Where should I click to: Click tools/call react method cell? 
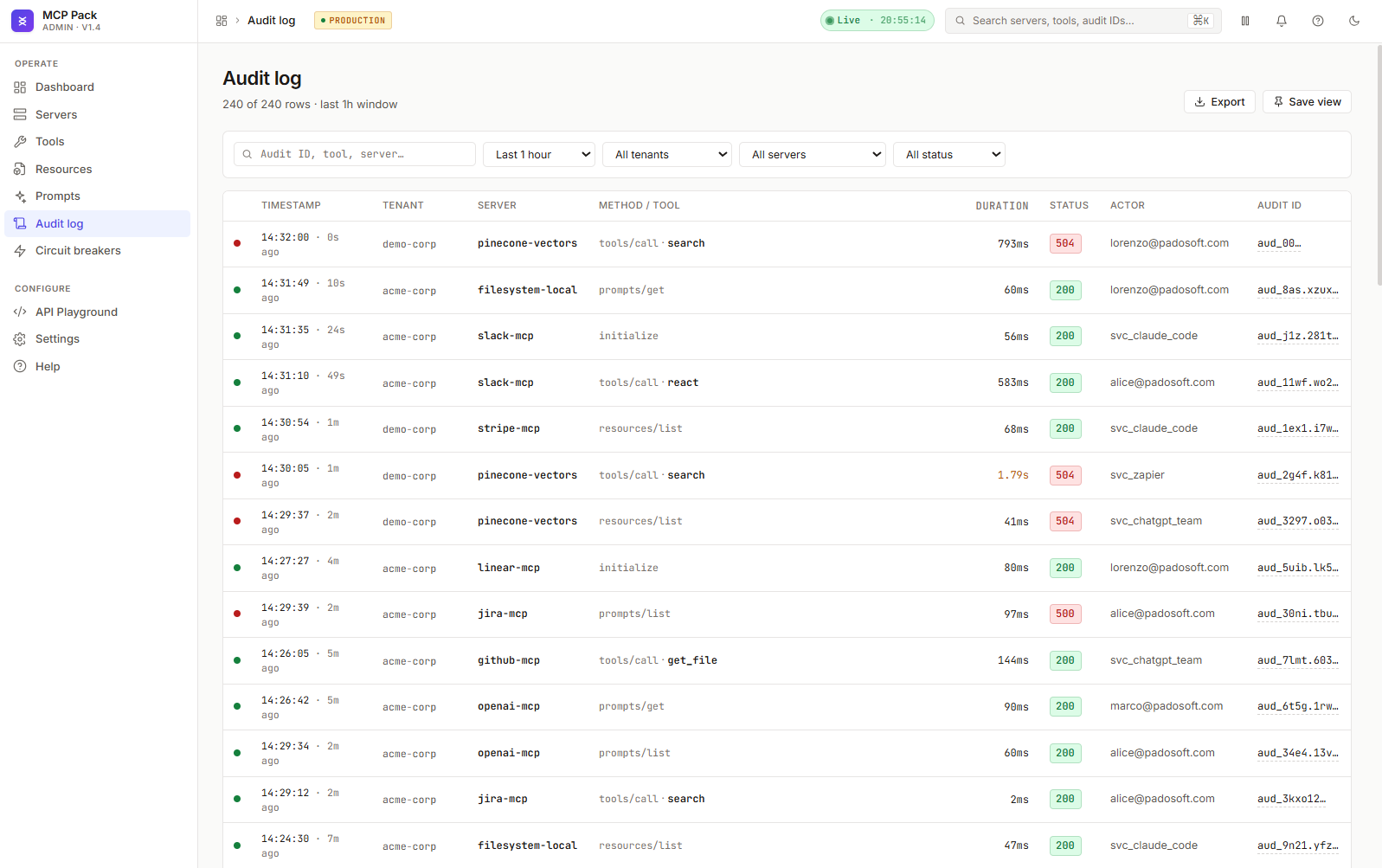pyautogui.click(x=648, y=383)
